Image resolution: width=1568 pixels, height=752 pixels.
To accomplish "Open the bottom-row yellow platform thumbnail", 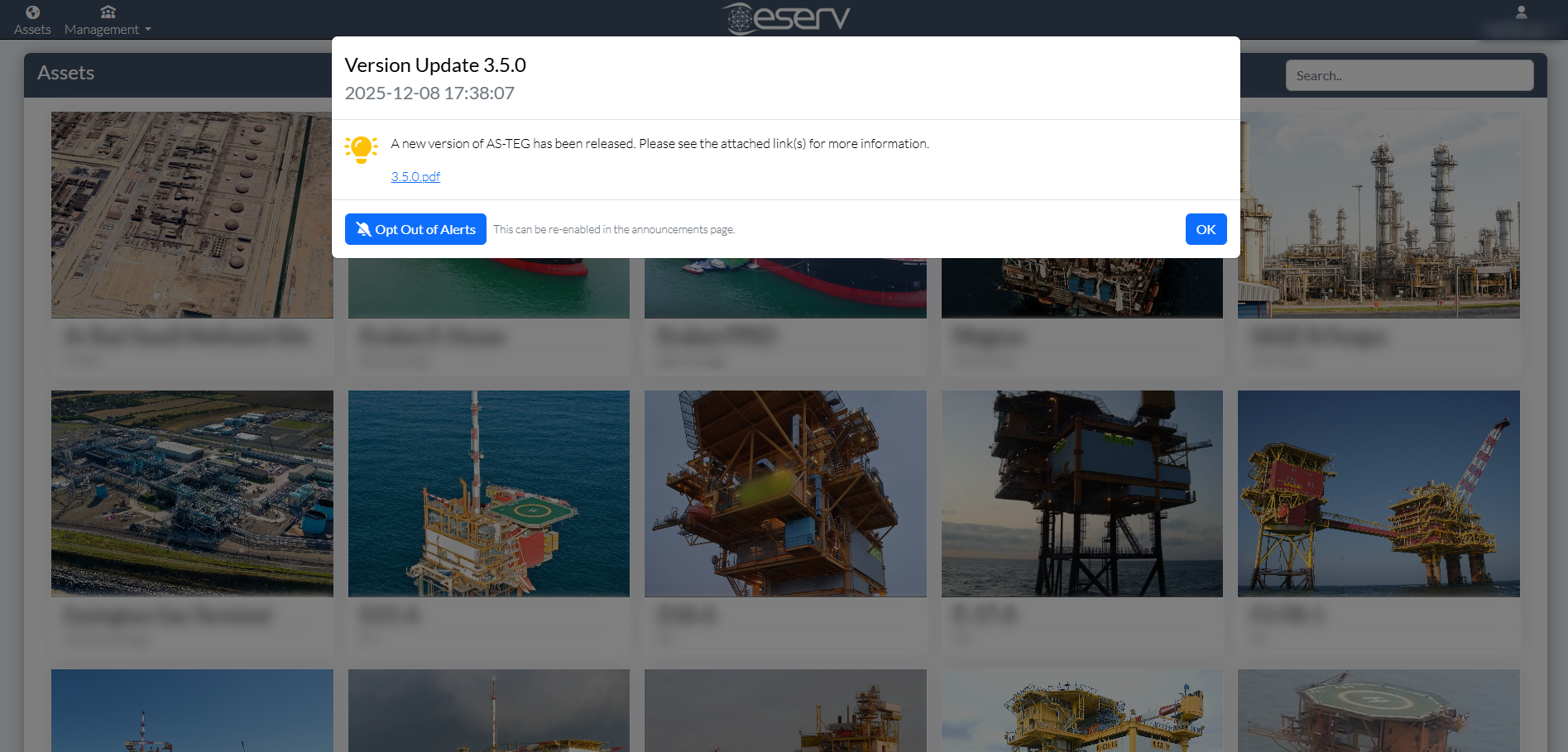I will coord(1081,711).
